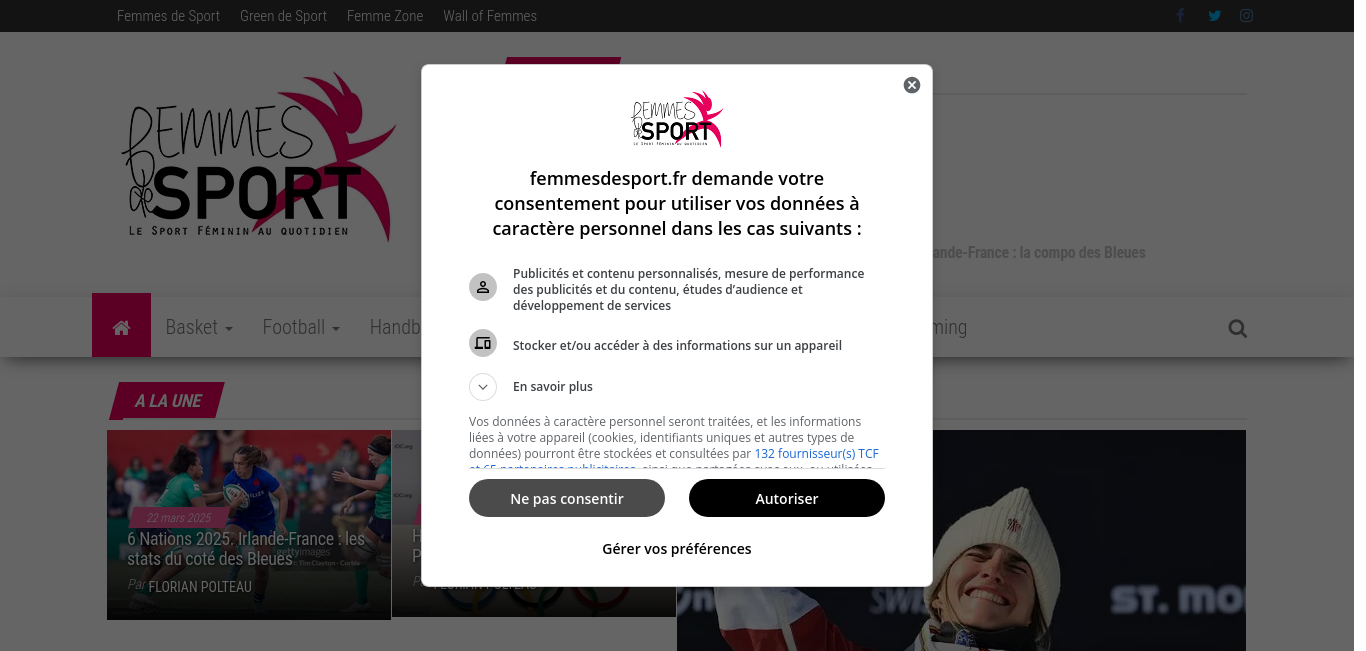Open the 6 Nations Irlande-France article thumbnail

pyautogui.click(x=249, y=525)
